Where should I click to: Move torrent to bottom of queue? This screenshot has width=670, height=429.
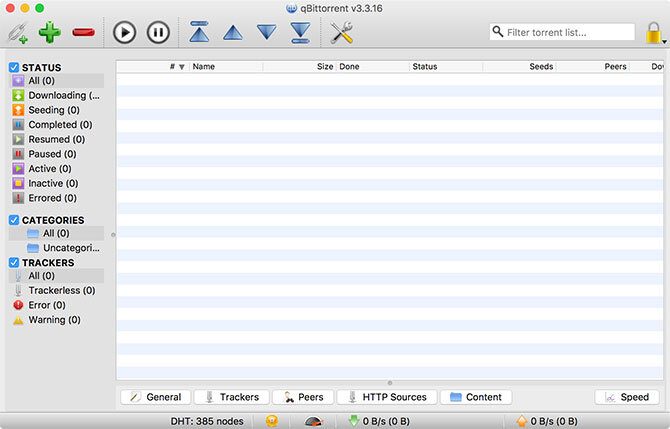300,32
